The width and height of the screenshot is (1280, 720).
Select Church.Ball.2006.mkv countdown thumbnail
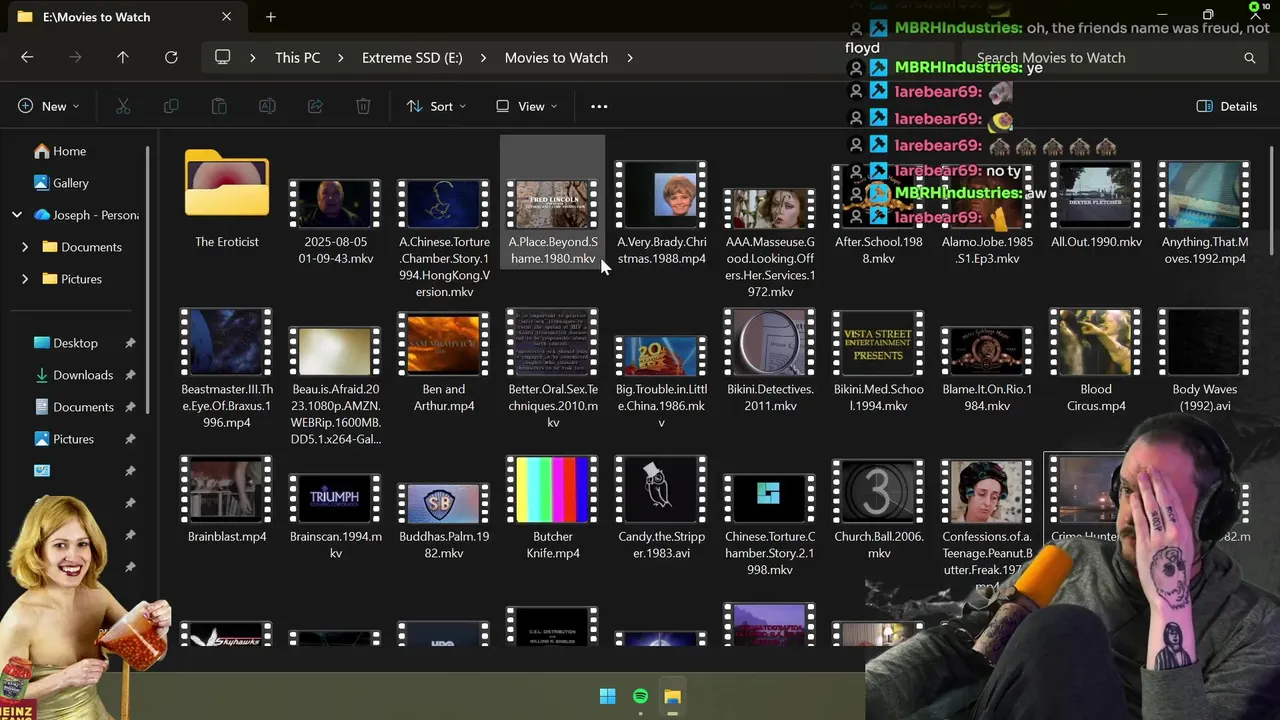(x=878, y=491)
